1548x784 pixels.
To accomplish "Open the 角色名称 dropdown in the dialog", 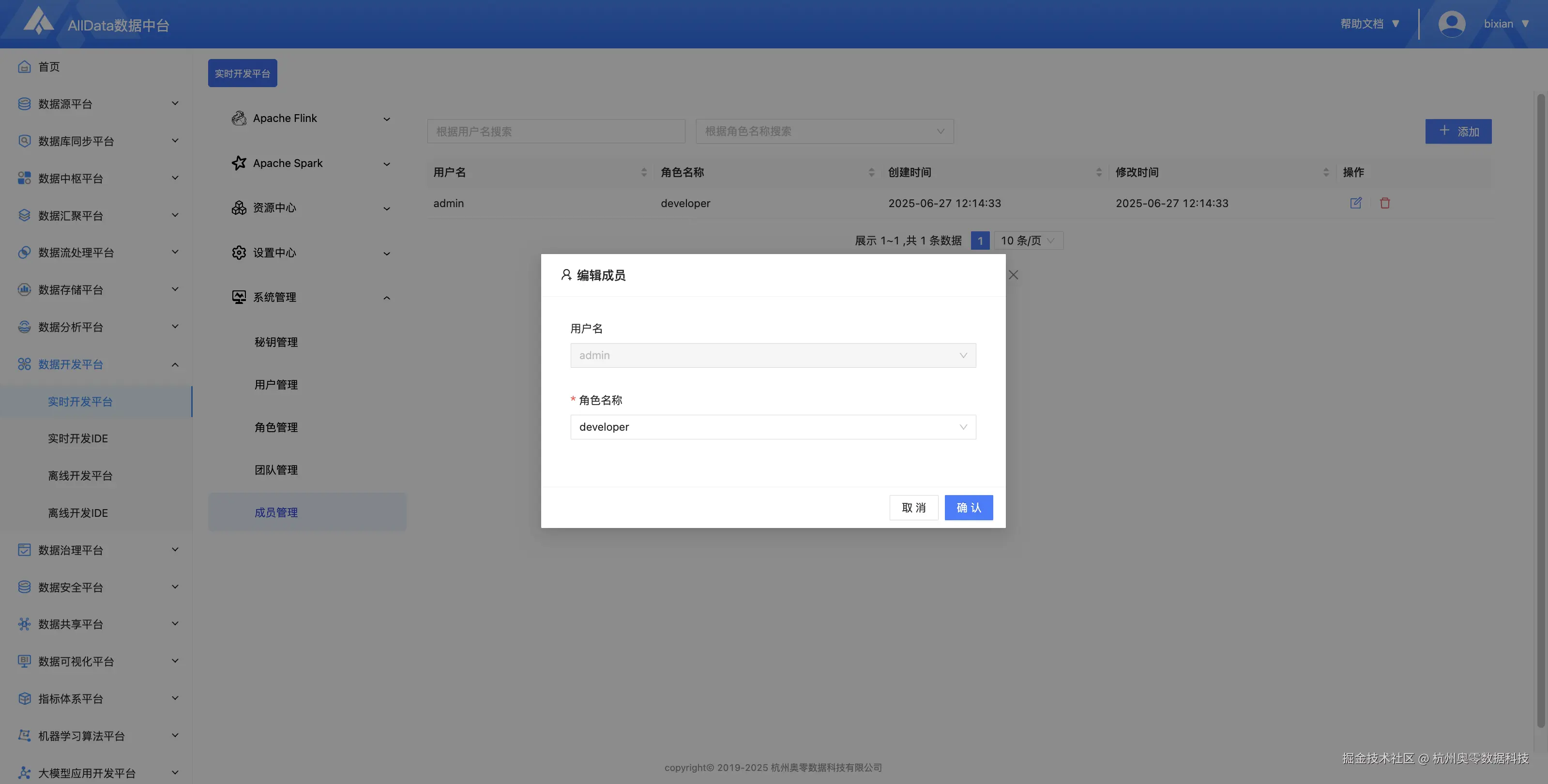I will tap(773, 426).
